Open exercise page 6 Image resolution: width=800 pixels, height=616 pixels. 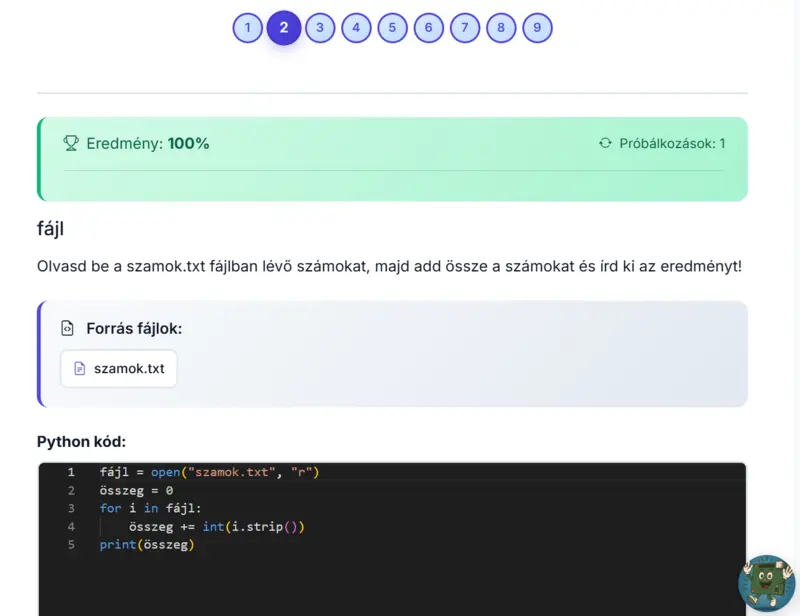(428, 28)
